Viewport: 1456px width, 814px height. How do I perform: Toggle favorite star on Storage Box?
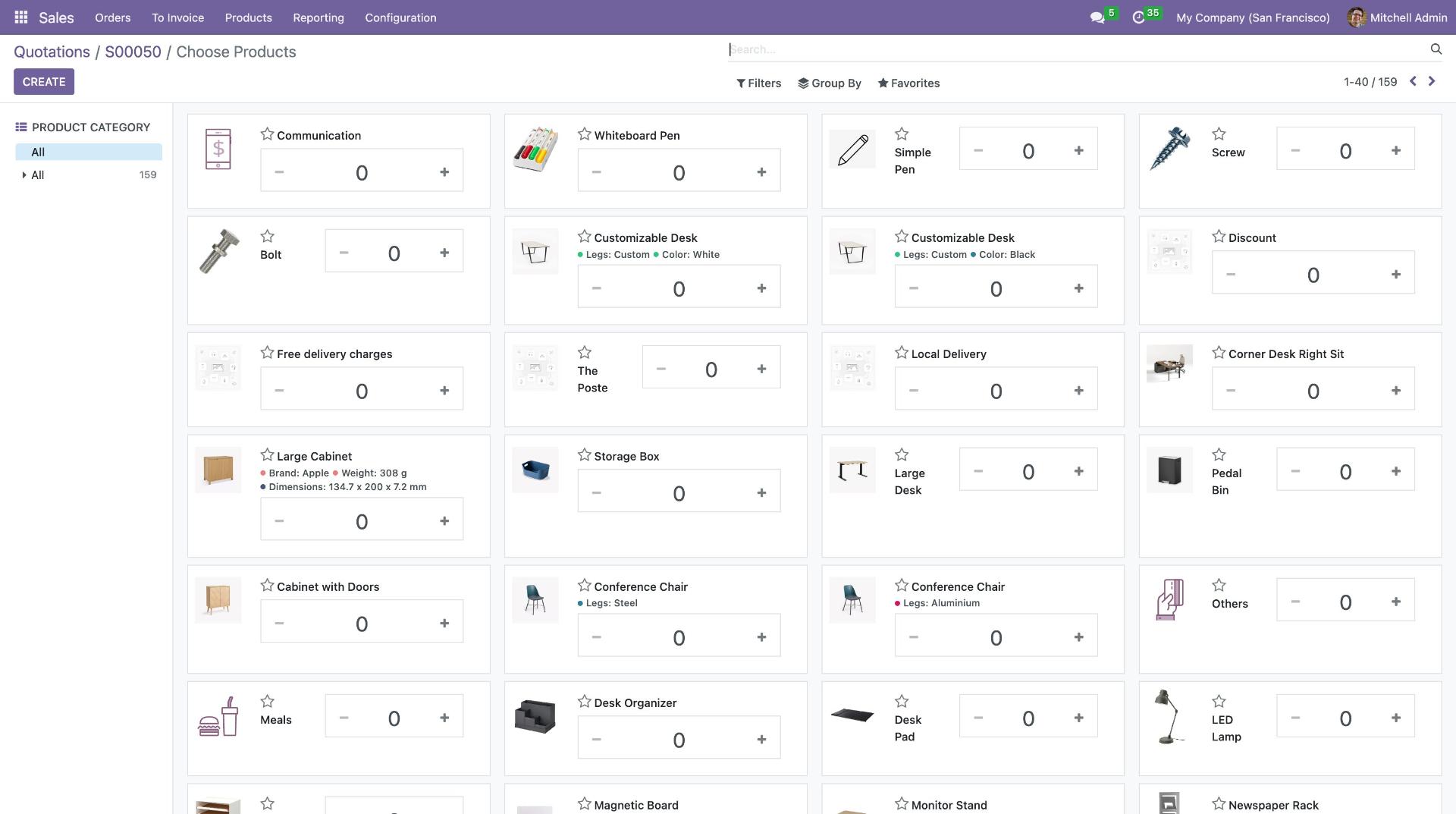(584, 454)
